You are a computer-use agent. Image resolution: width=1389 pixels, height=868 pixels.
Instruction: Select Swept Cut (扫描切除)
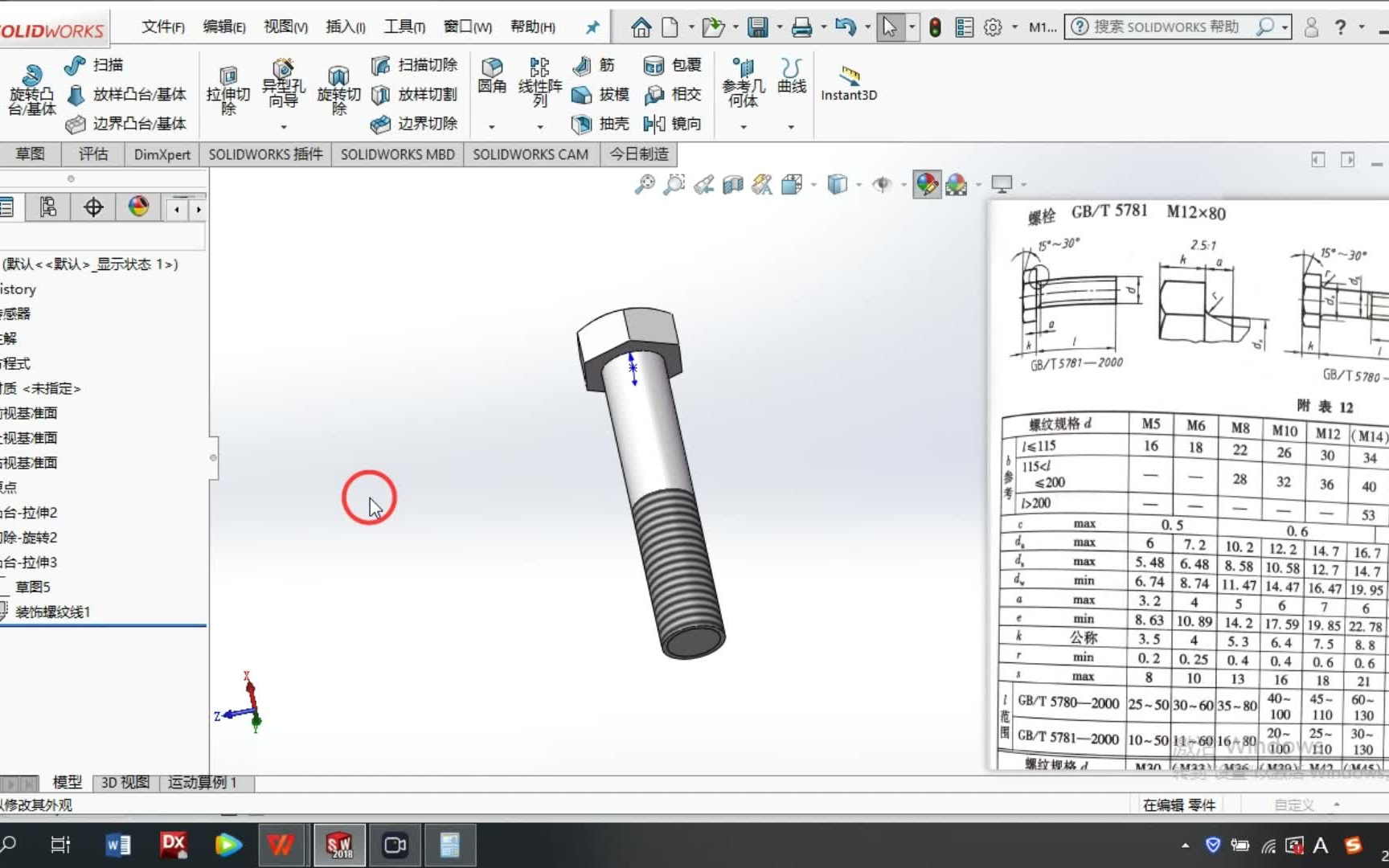415,65
